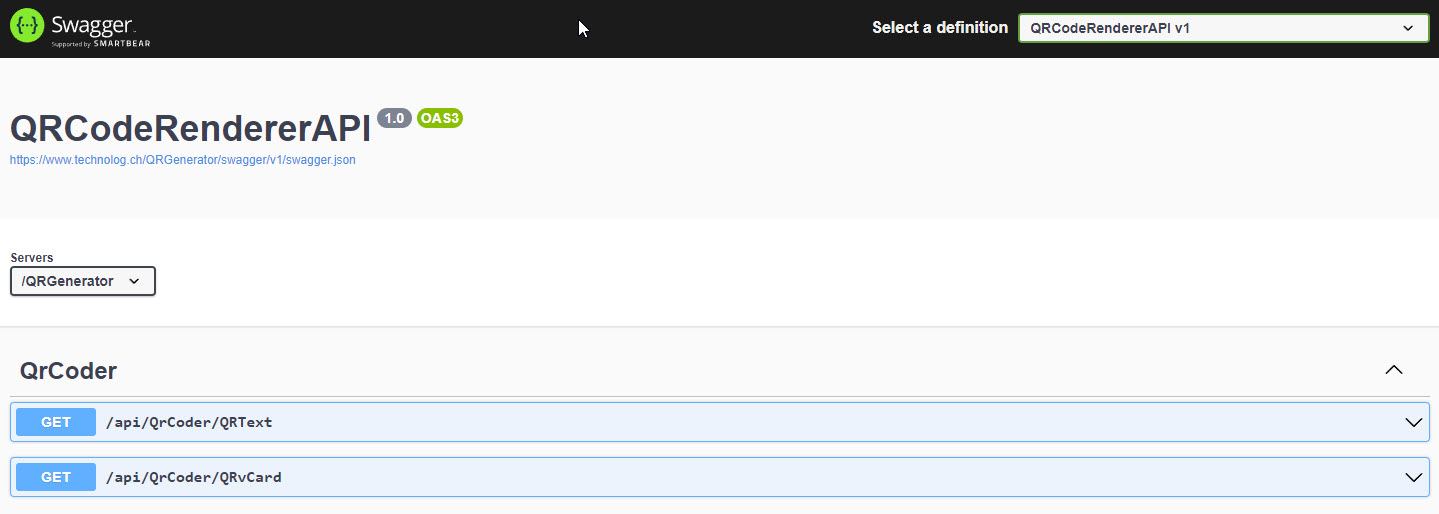Click the 1.0 version badge
The width and height of the screenshot is (1439, 514).
[x=394, y=118]
